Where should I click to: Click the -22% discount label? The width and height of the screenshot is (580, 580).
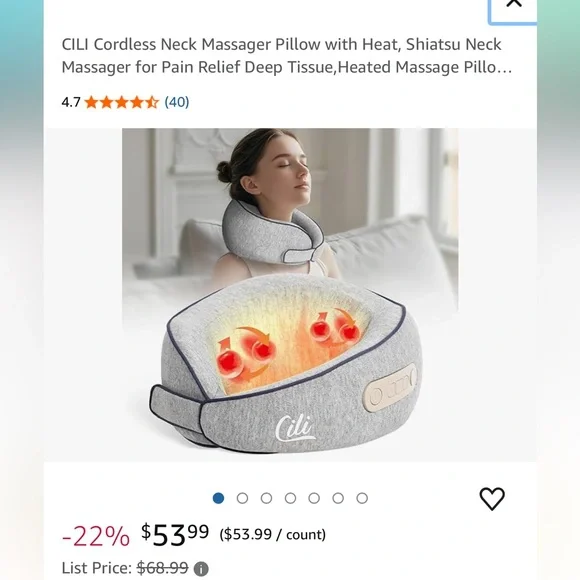96,536
